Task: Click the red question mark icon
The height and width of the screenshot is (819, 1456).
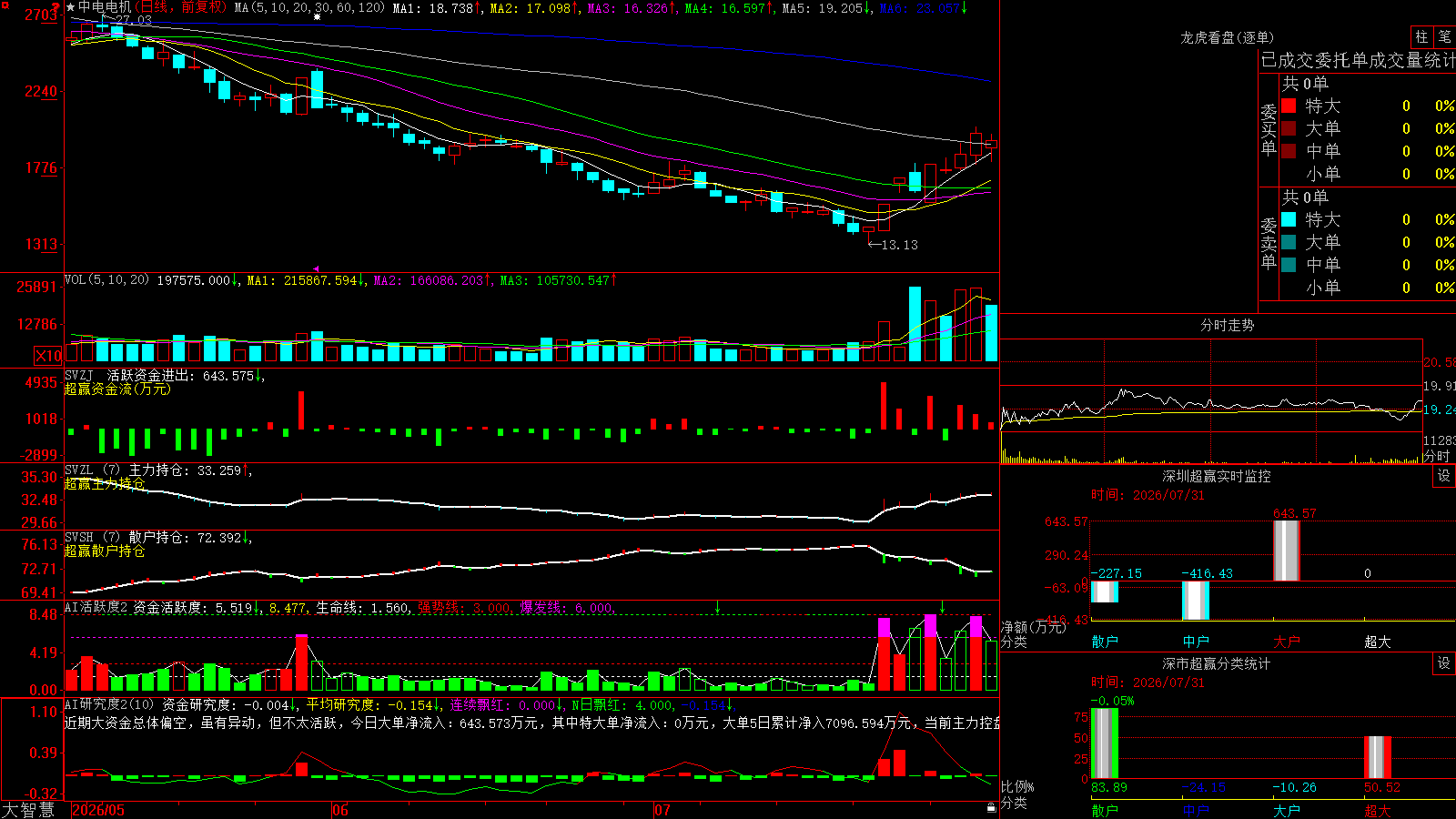Action: [x=56, y=7]
